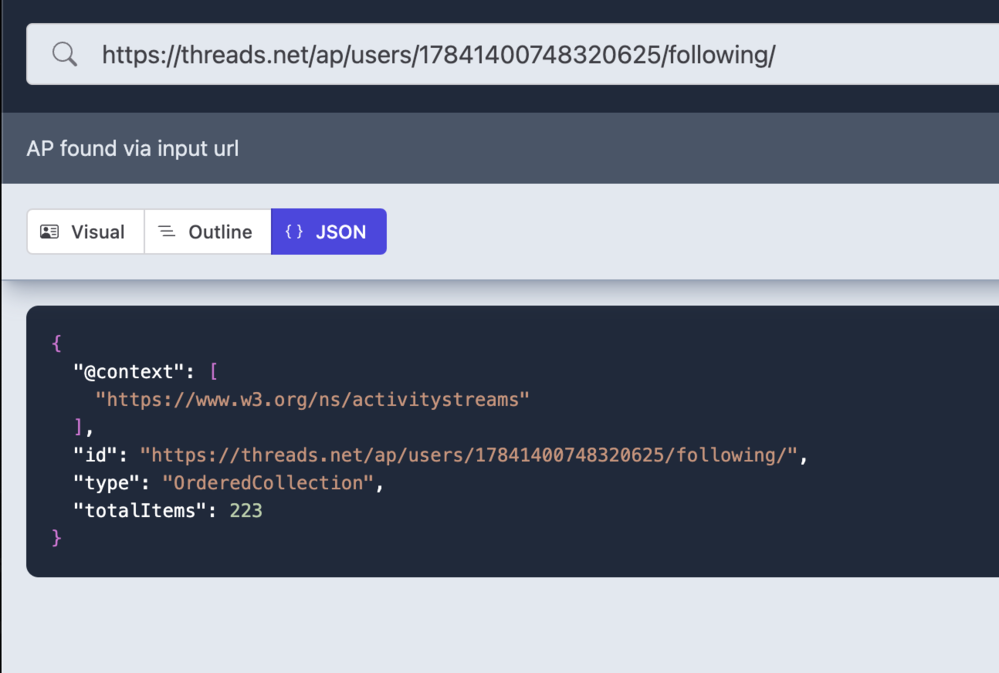Viewport: 999px width, 673px height.
Task: Click the Outline tab's list icon
Action: [x=167, y=232]
